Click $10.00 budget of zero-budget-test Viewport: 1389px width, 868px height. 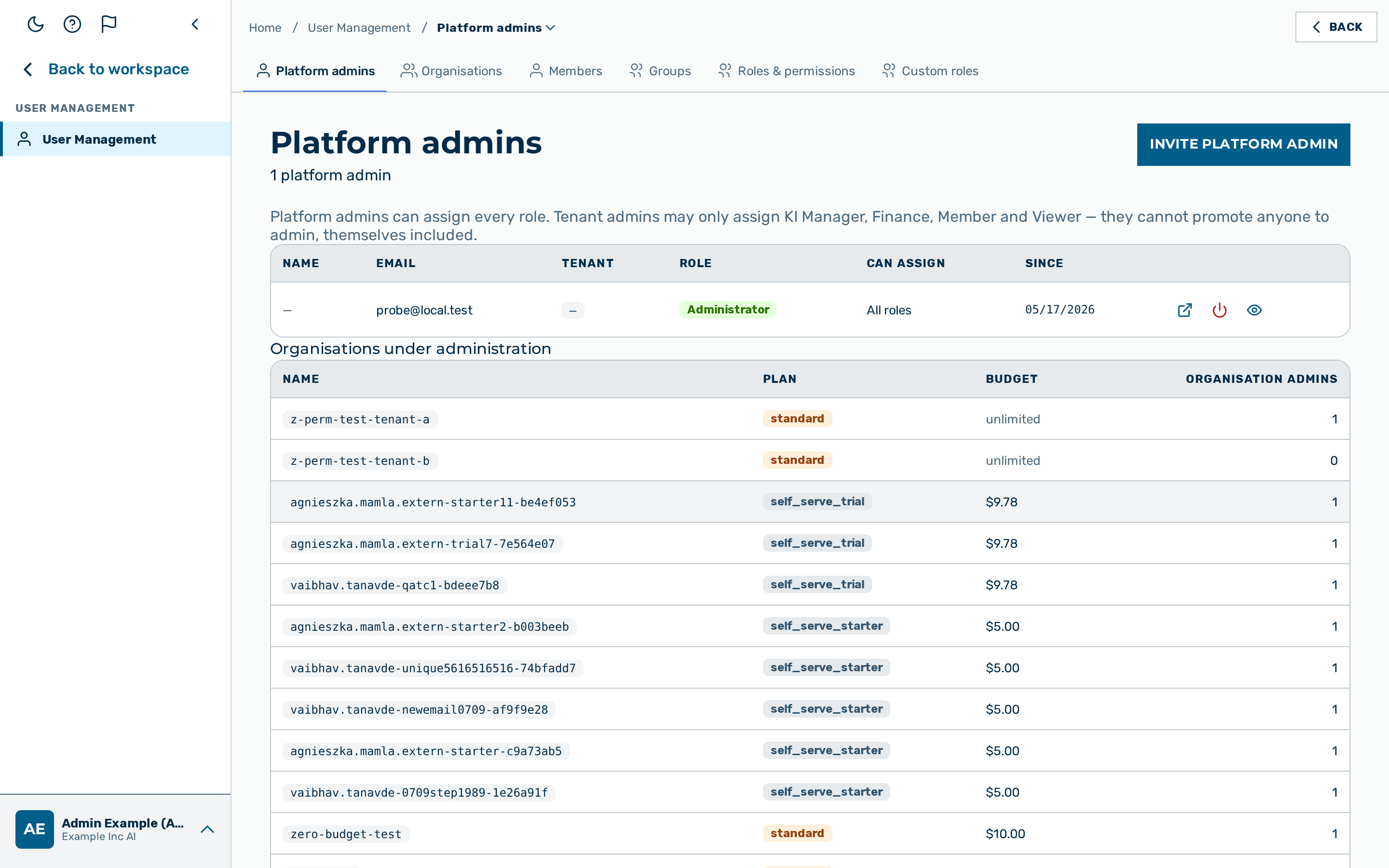tap(1005, 834)
